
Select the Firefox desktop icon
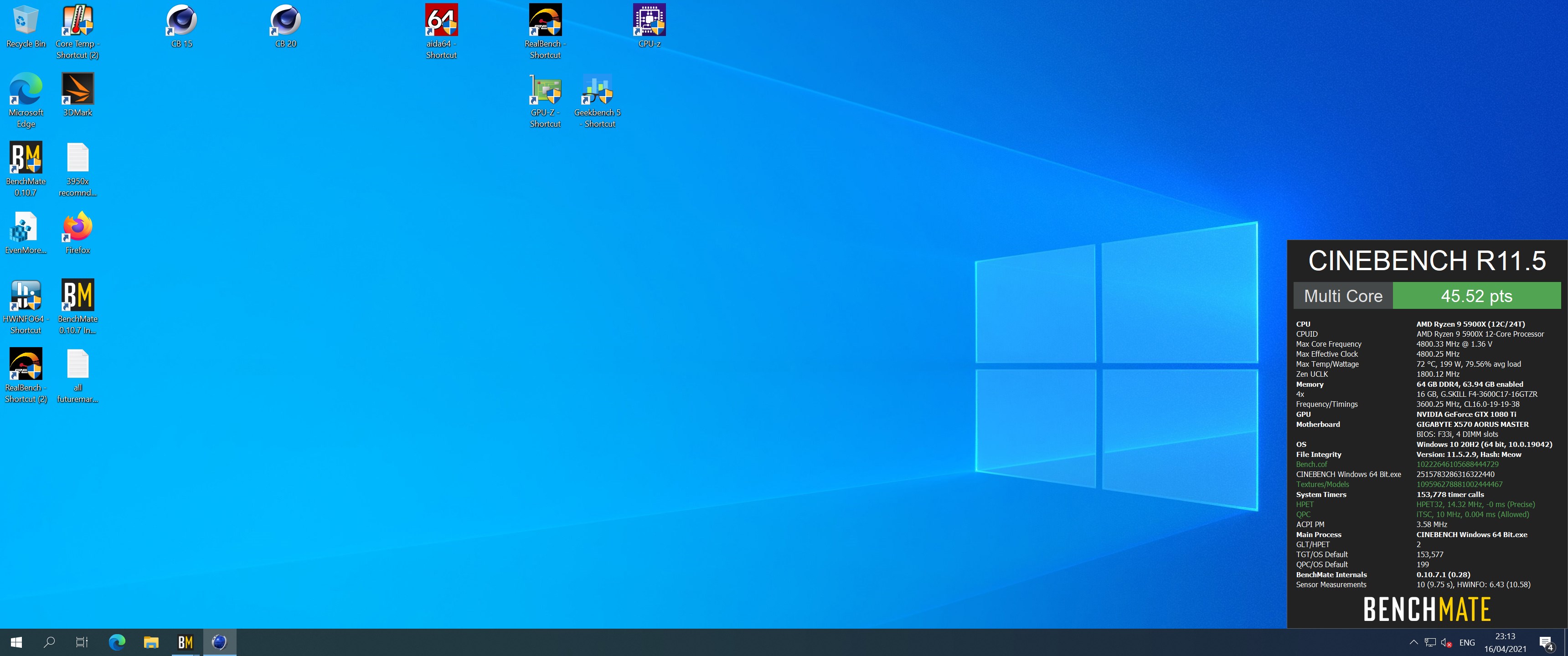point(77,232)
